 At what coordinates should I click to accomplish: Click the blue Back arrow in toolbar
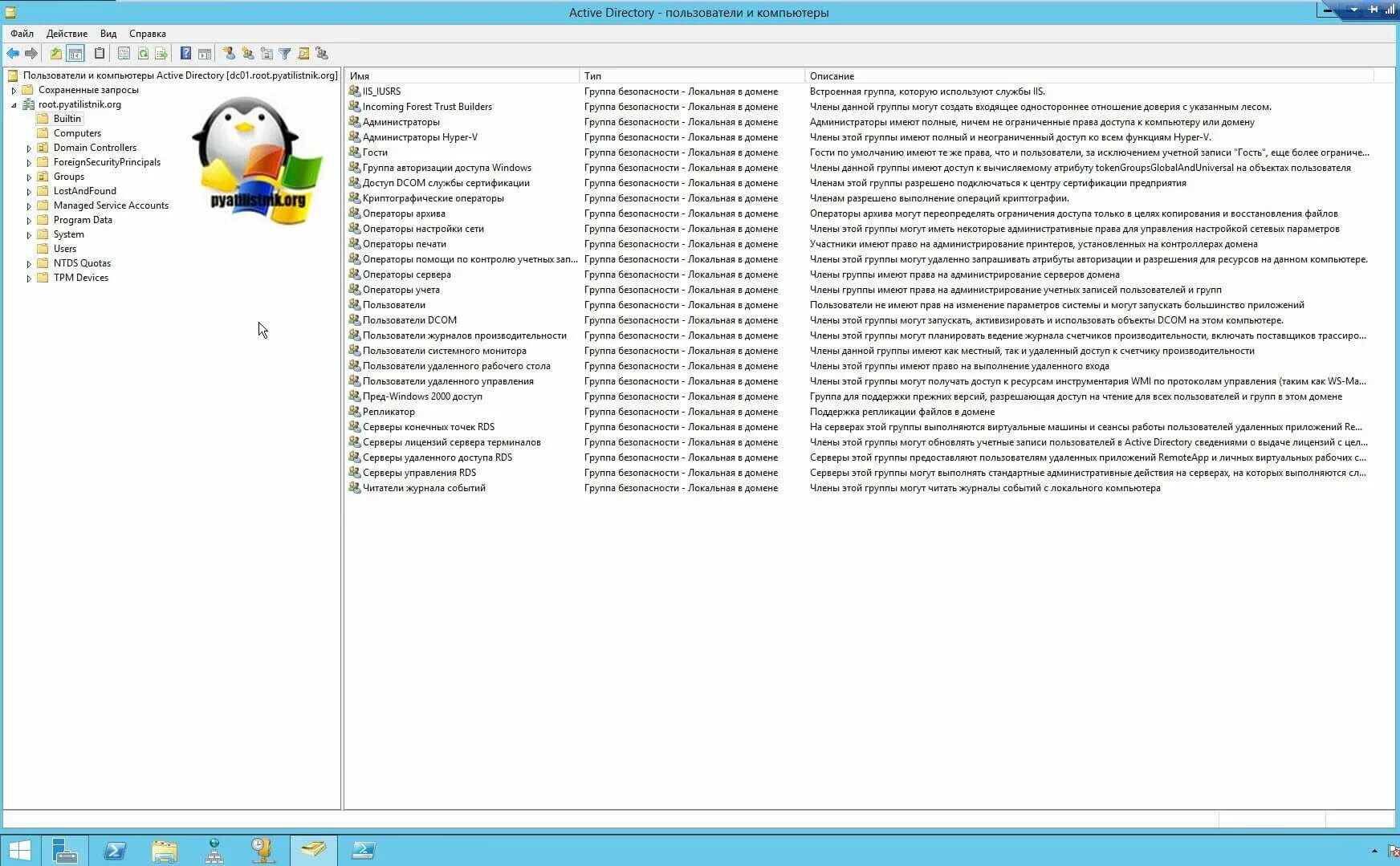(x=13, y=54)
